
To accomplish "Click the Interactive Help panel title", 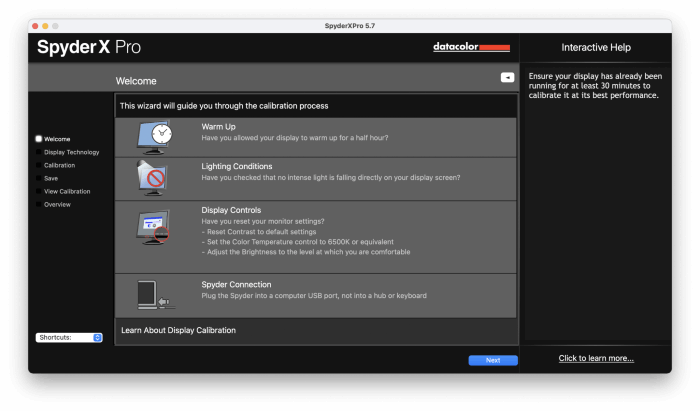I will point(596,47).
